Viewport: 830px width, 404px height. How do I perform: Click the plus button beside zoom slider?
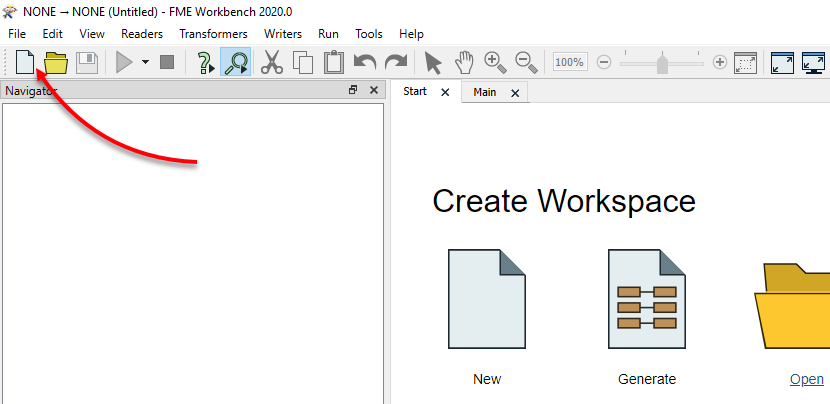pyautogui.click(x=719, y=62)
